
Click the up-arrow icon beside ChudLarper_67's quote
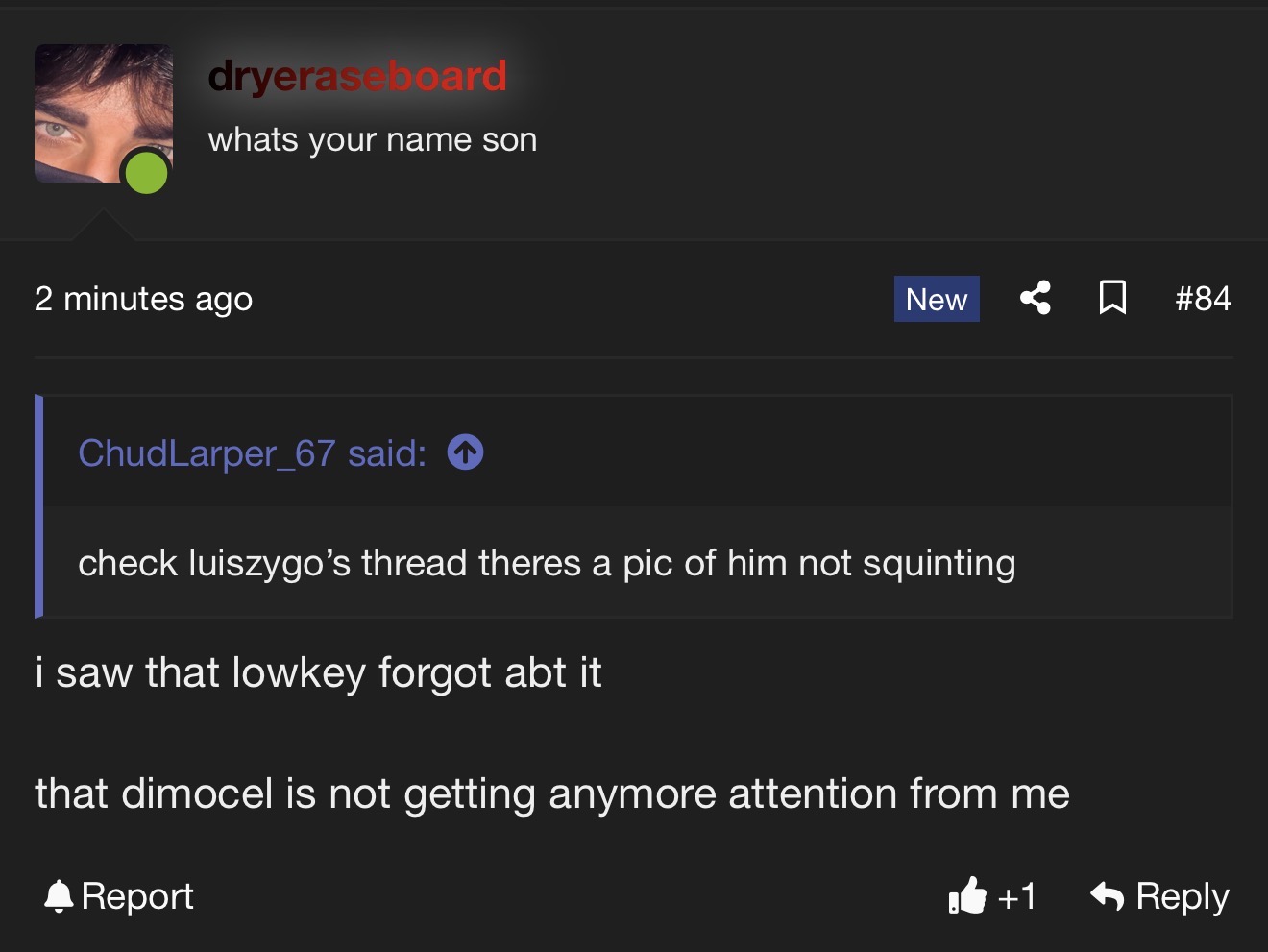tap(466, 452)
